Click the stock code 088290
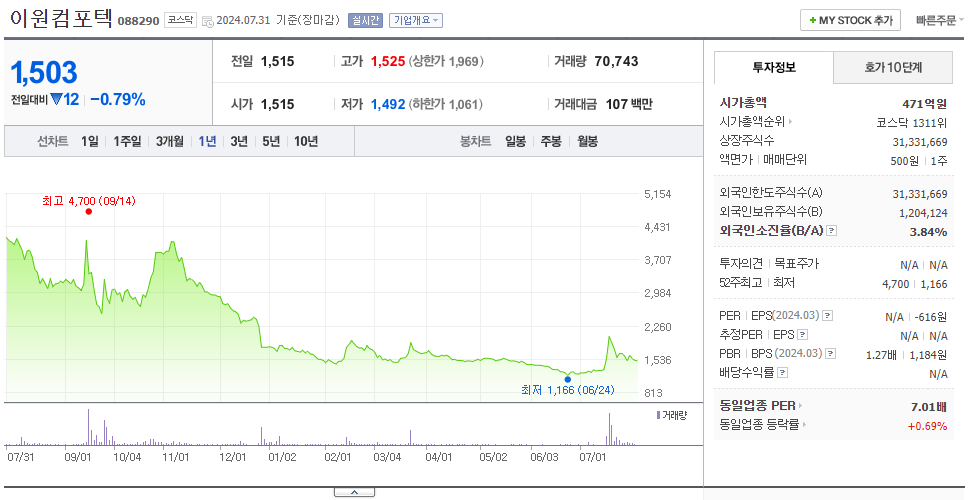 (139, 21)
